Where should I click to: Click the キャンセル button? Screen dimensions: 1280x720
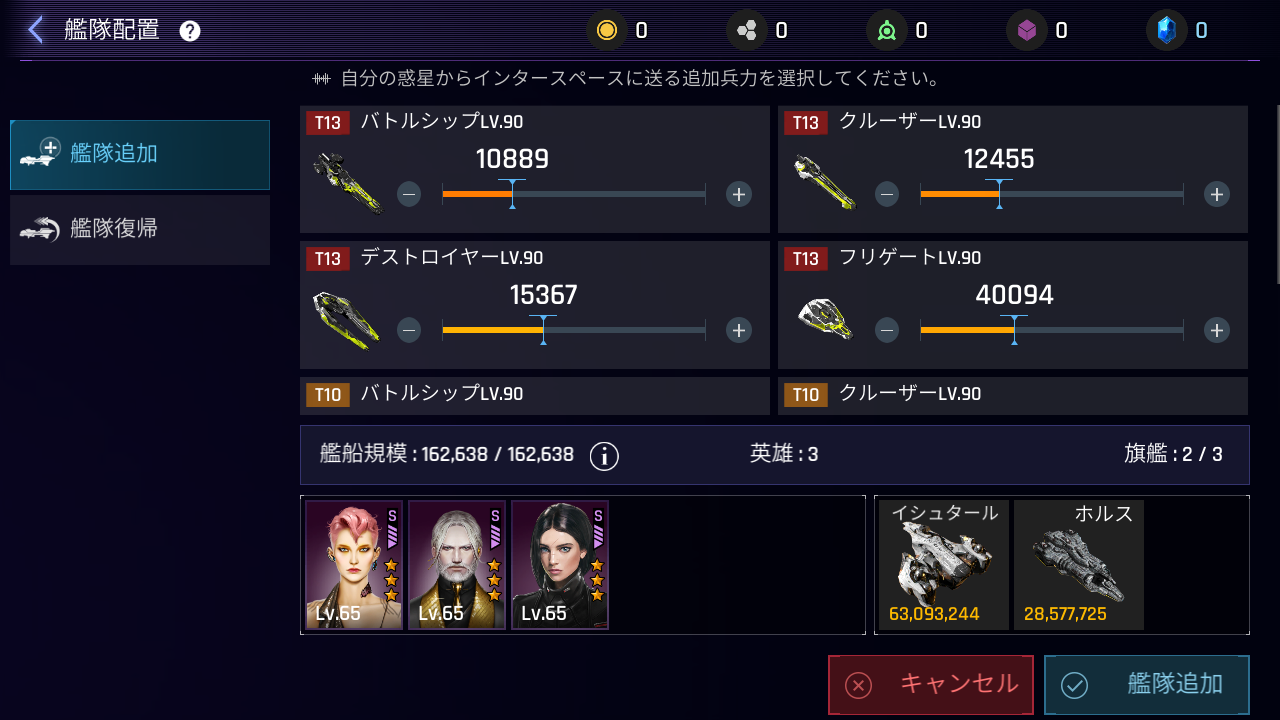(x=931, y=685)
